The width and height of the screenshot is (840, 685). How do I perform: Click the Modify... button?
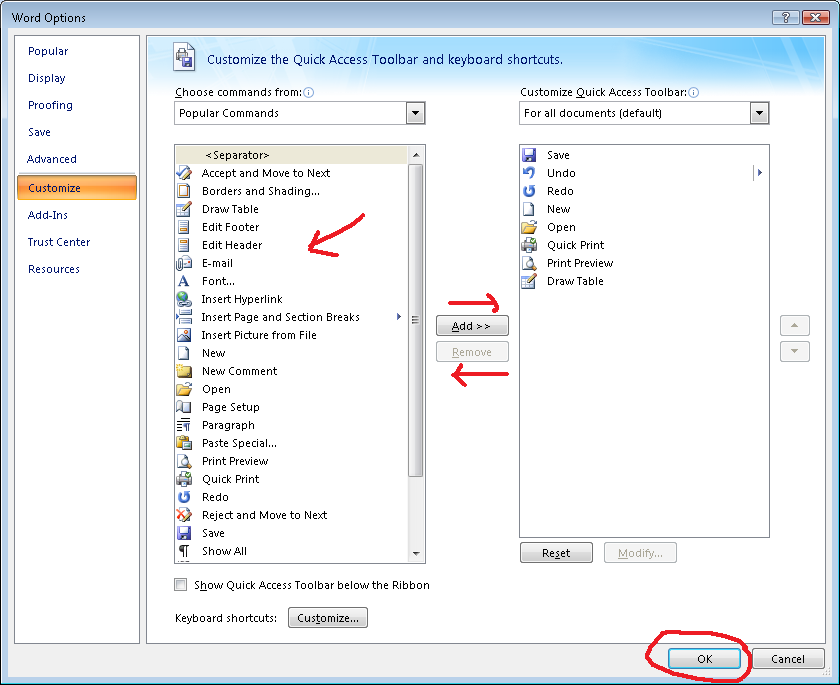coord(640,553)
